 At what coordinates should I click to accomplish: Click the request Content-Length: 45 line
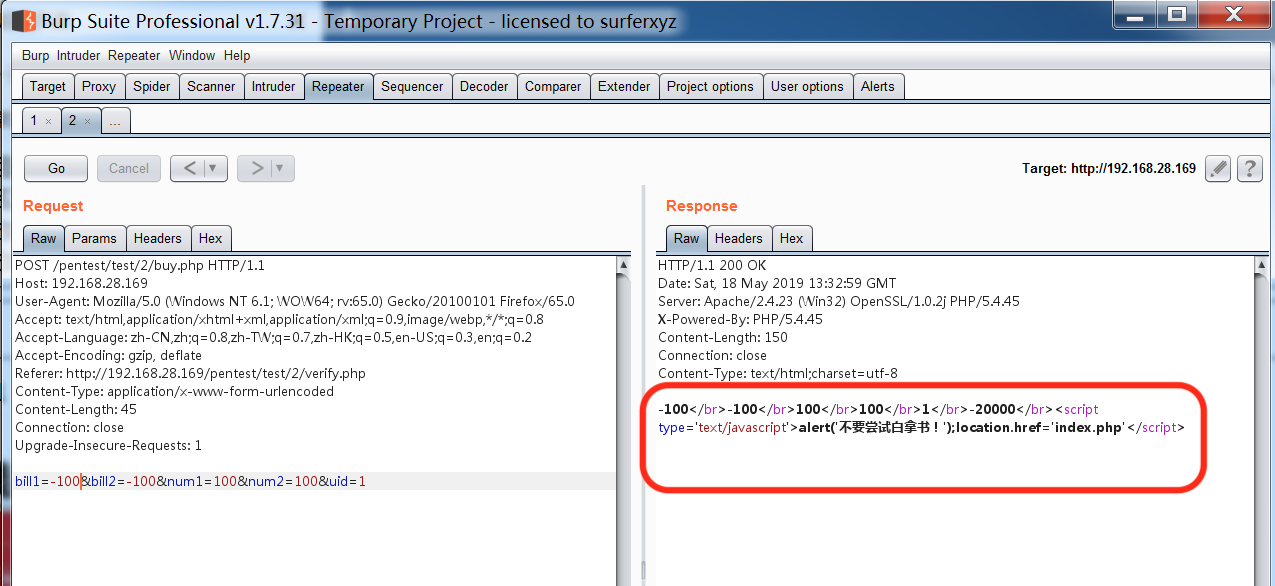pyautogui.click(x=76, y=409)
